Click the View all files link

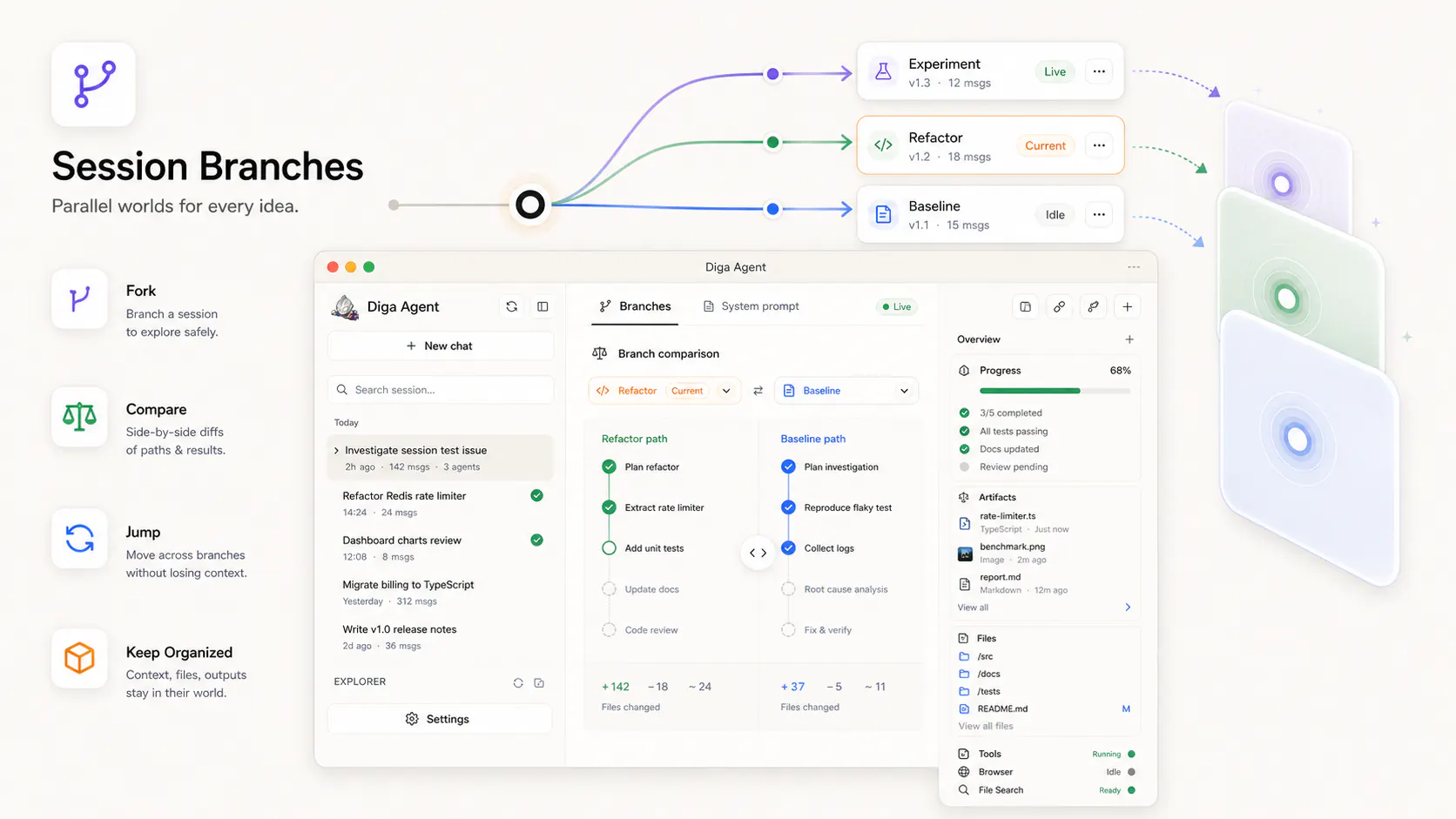[x=986, y=726]
